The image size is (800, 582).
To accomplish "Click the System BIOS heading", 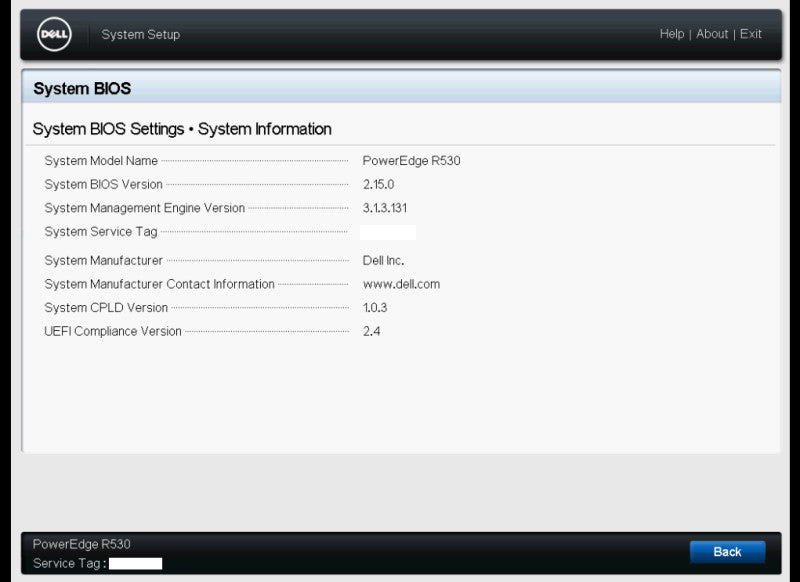I will pyautogui.click(x=82, y=89).
